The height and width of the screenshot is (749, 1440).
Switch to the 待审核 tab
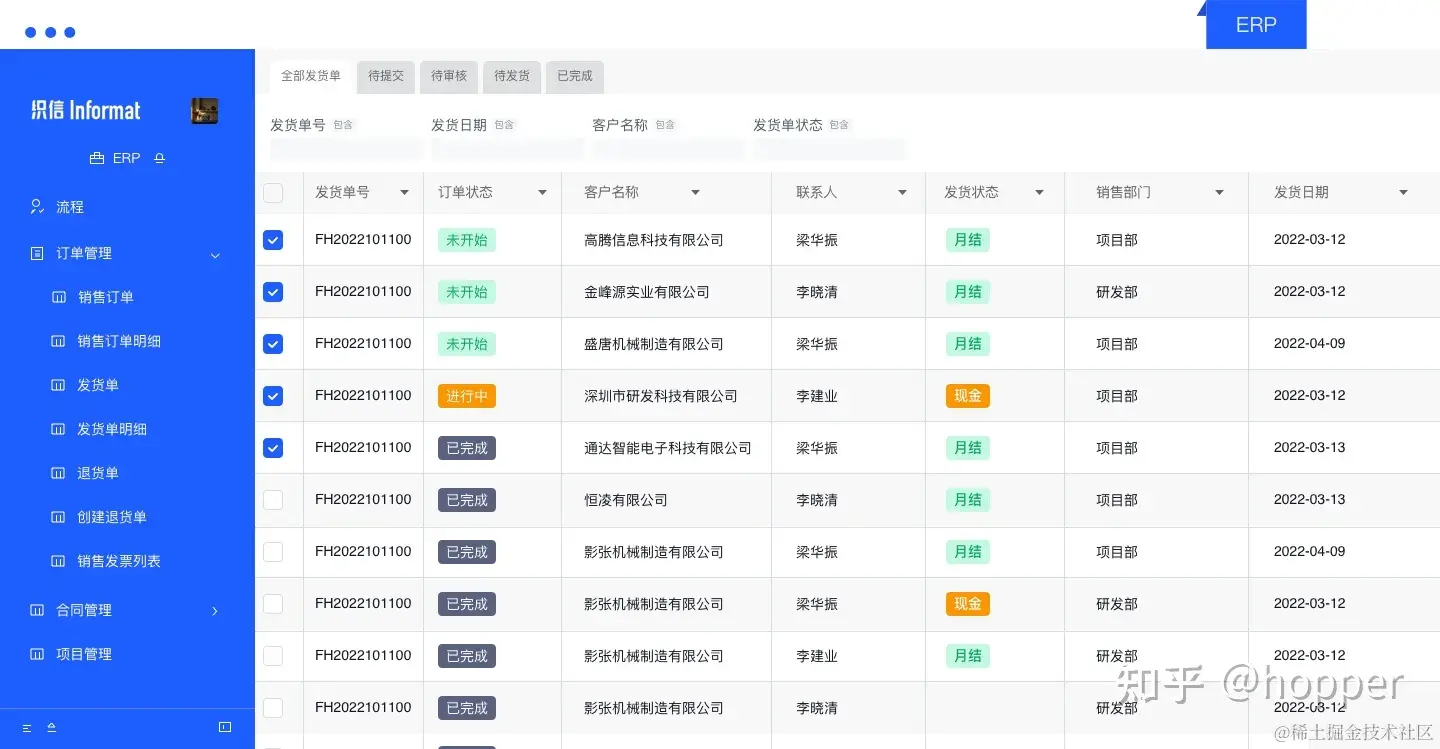click(x=449, y=77)
